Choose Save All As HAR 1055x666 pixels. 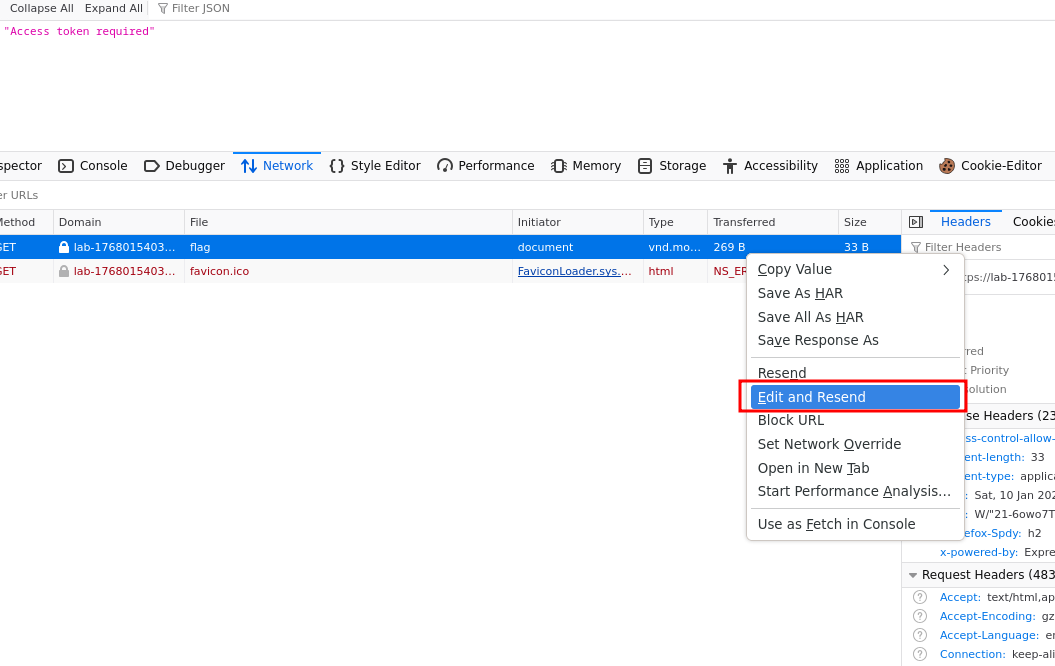[x=855, y=317]
